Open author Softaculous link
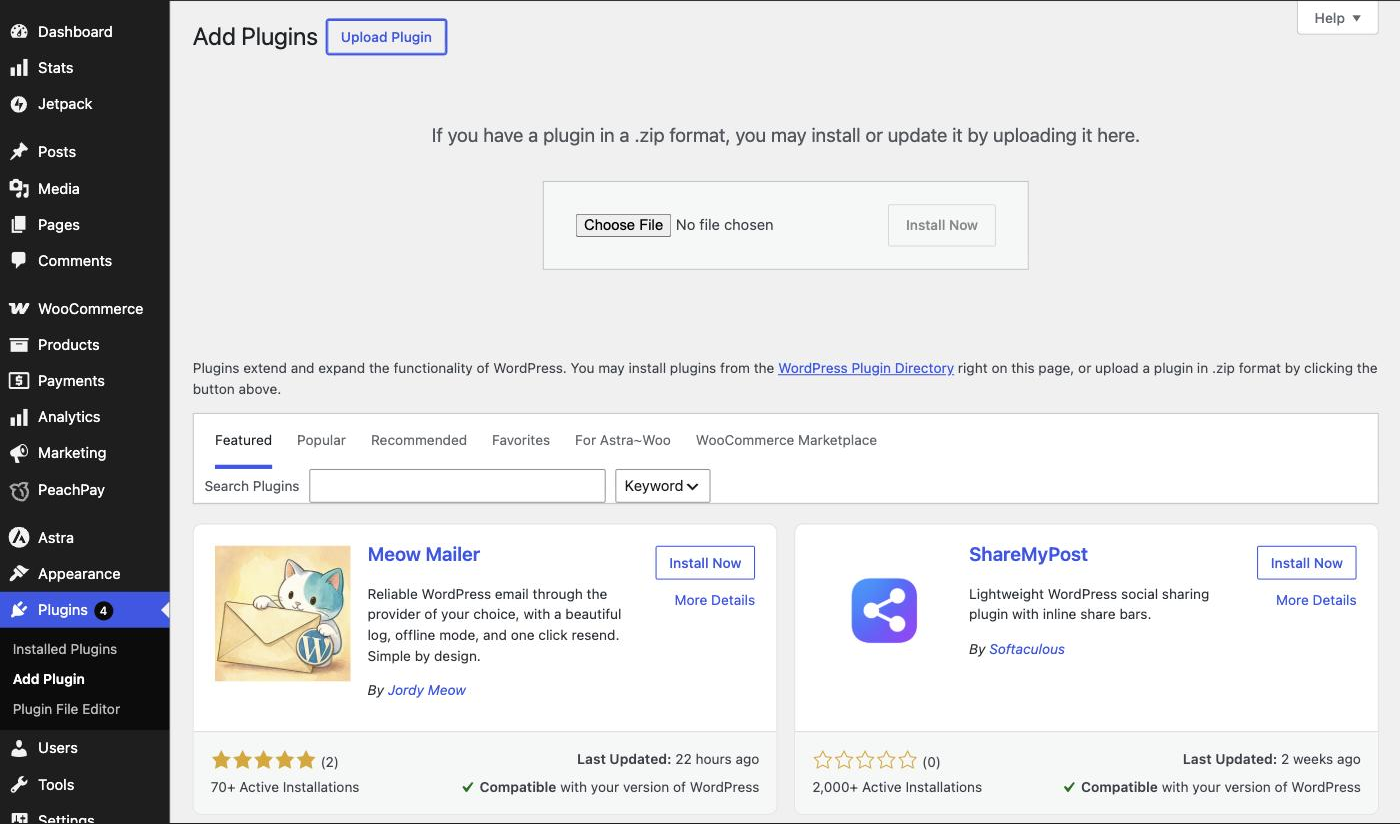The image size is (1400, 824). (1027, 649)
